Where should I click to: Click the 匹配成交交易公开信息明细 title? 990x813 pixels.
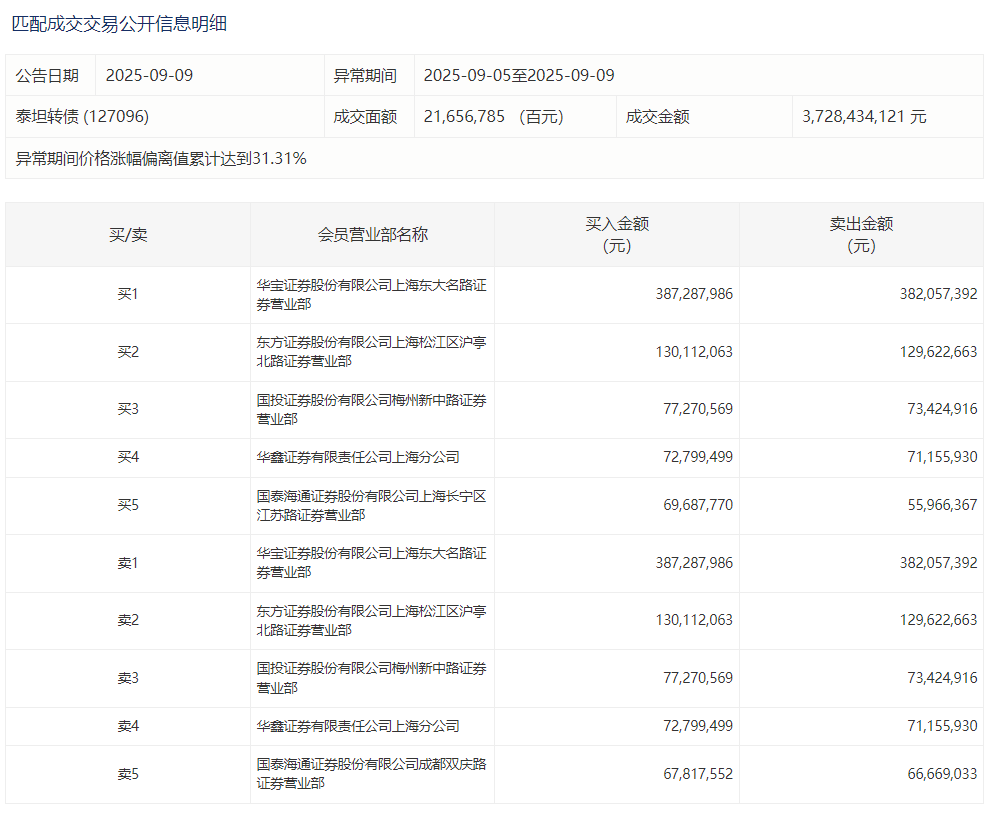point(119,24)
